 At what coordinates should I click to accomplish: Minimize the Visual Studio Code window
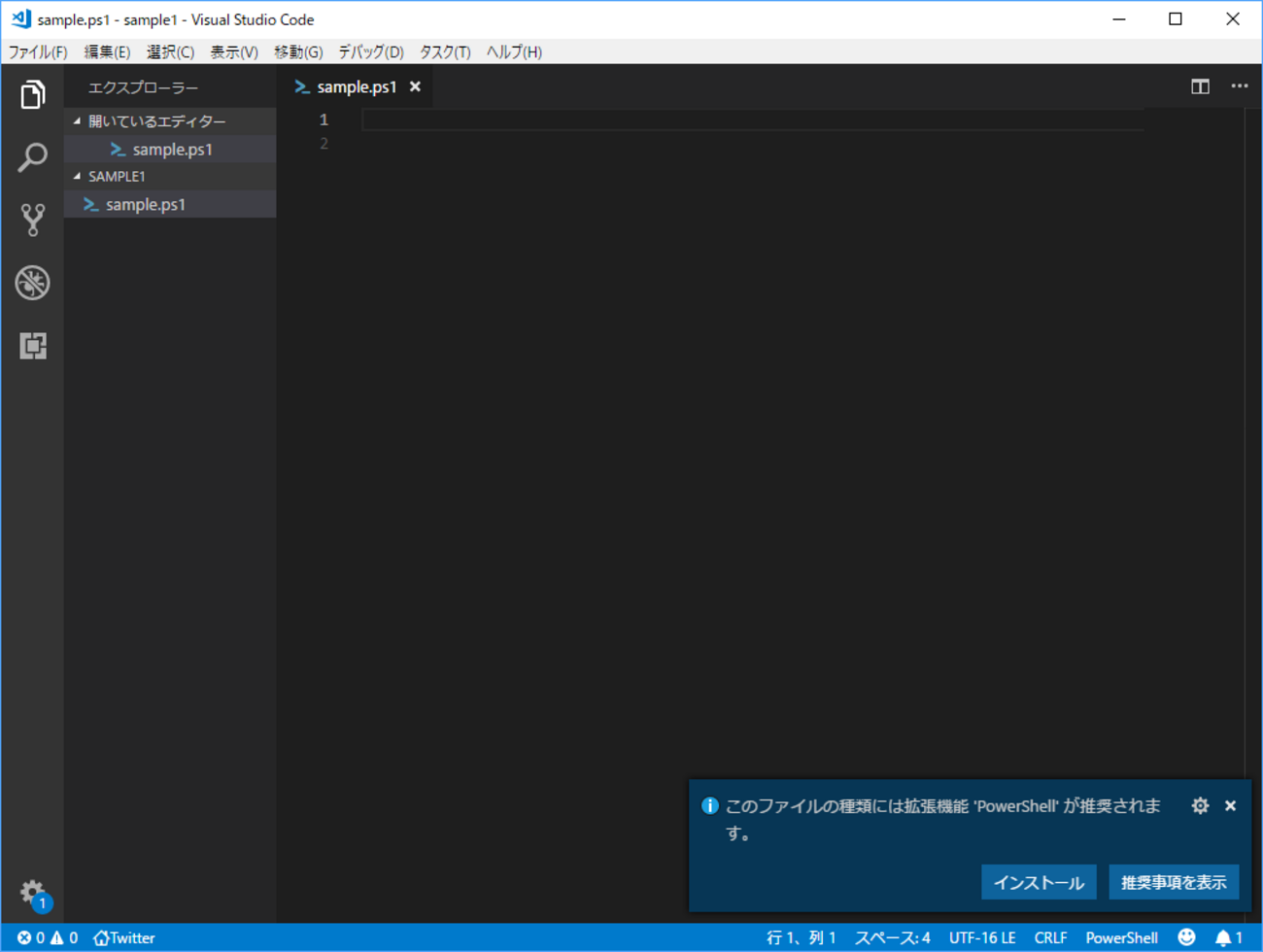tap(1119, 19)
